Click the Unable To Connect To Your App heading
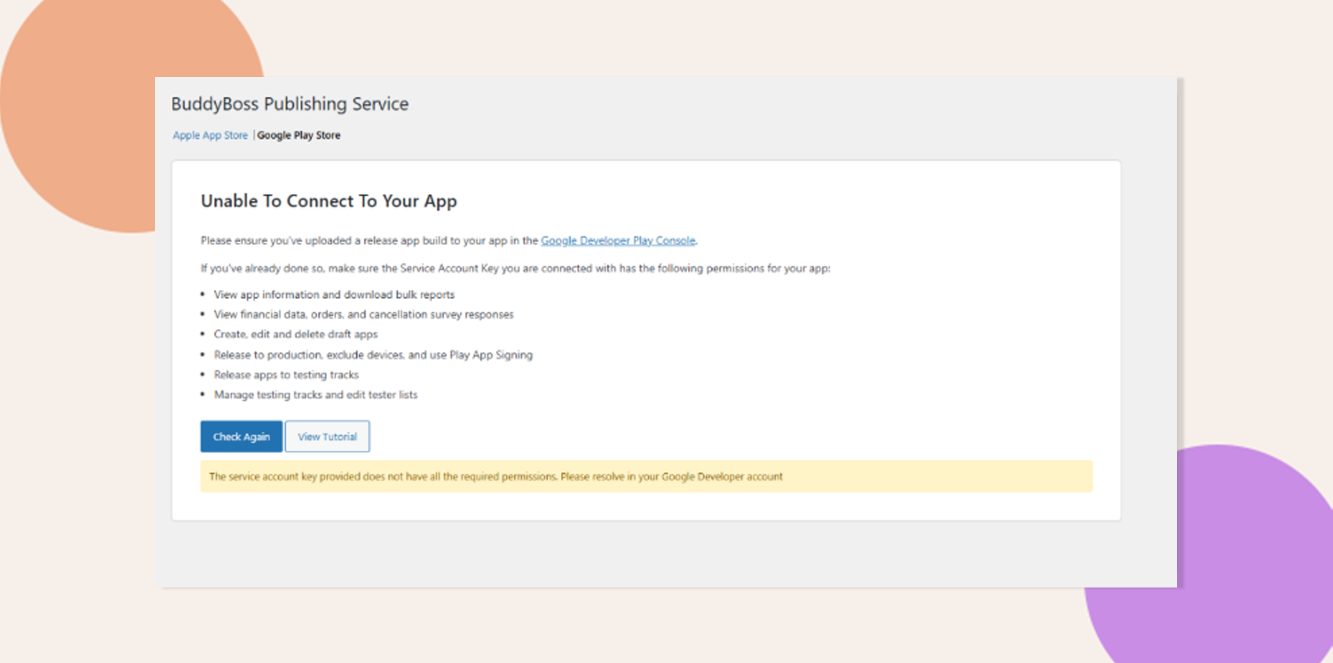Viewport: 1333px width, 663px height. click(329, 201)
